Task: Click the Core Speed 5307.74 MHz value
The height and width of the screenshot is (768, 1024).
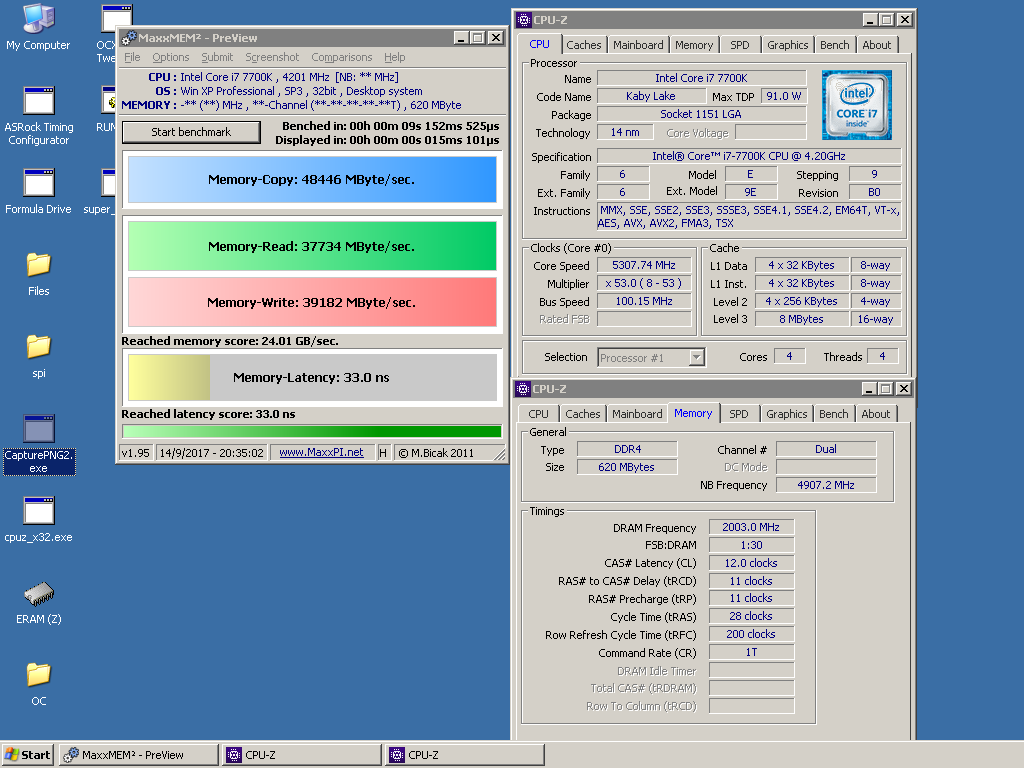Action: [x=644, y=265]
